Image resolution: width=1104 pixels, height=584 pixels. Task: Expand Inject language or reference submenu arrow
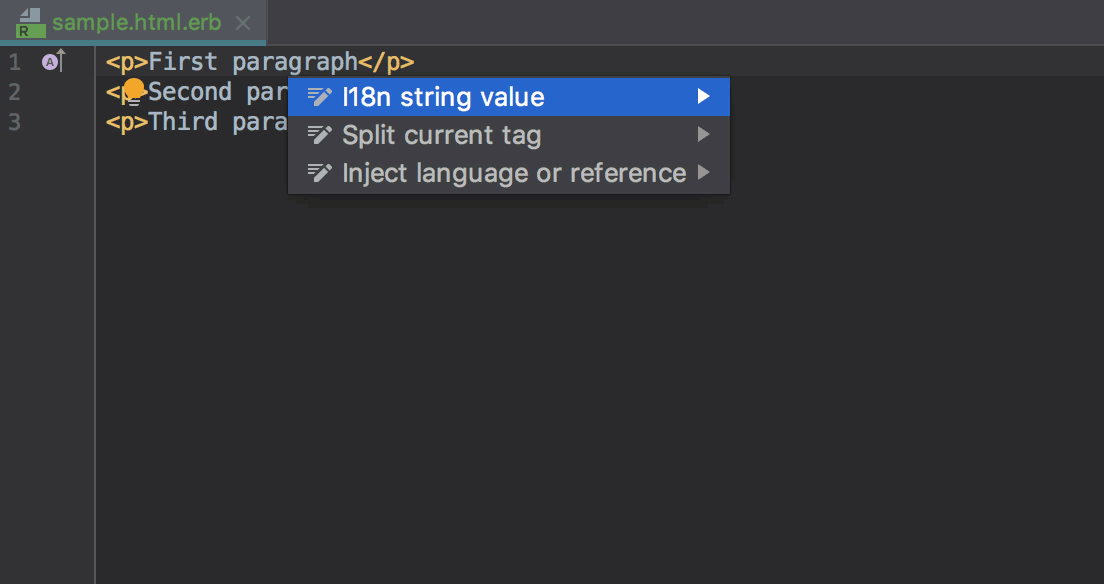click(x=703, y=173)
